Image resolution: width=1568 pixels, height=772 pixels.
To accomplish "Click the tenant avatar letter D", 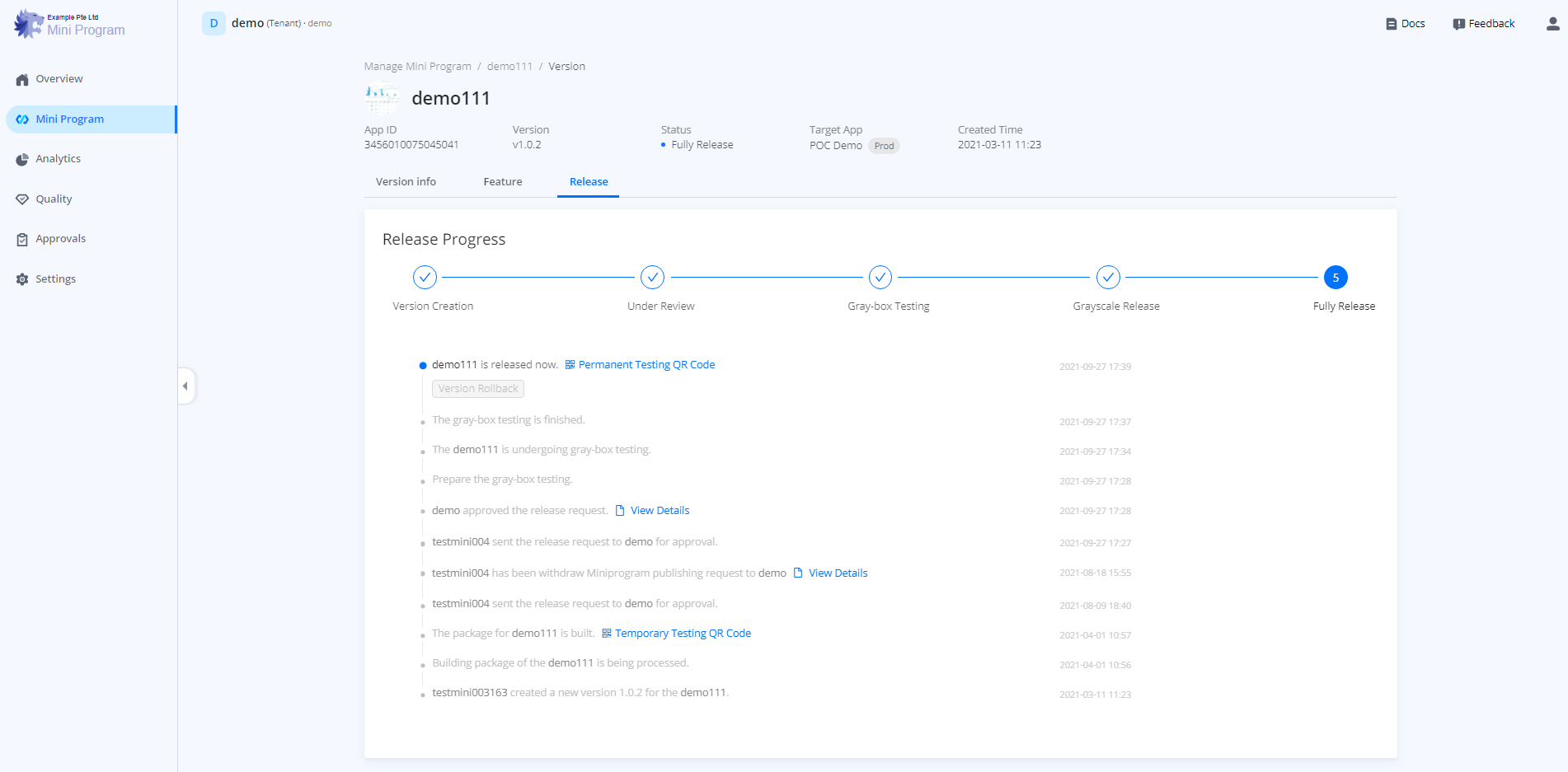I will click(214, 23).
